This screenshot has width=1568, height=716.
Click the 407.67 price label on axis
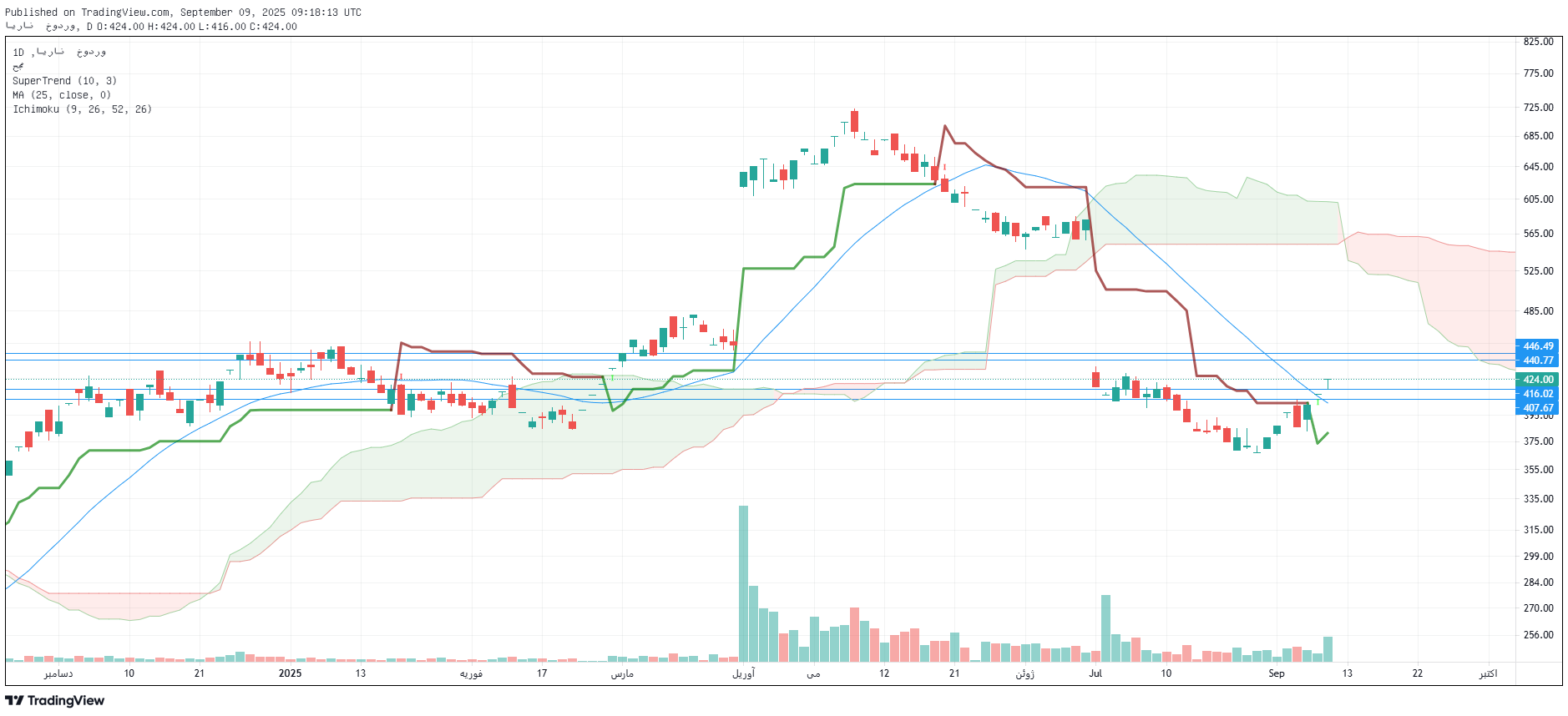[1537, 408]
